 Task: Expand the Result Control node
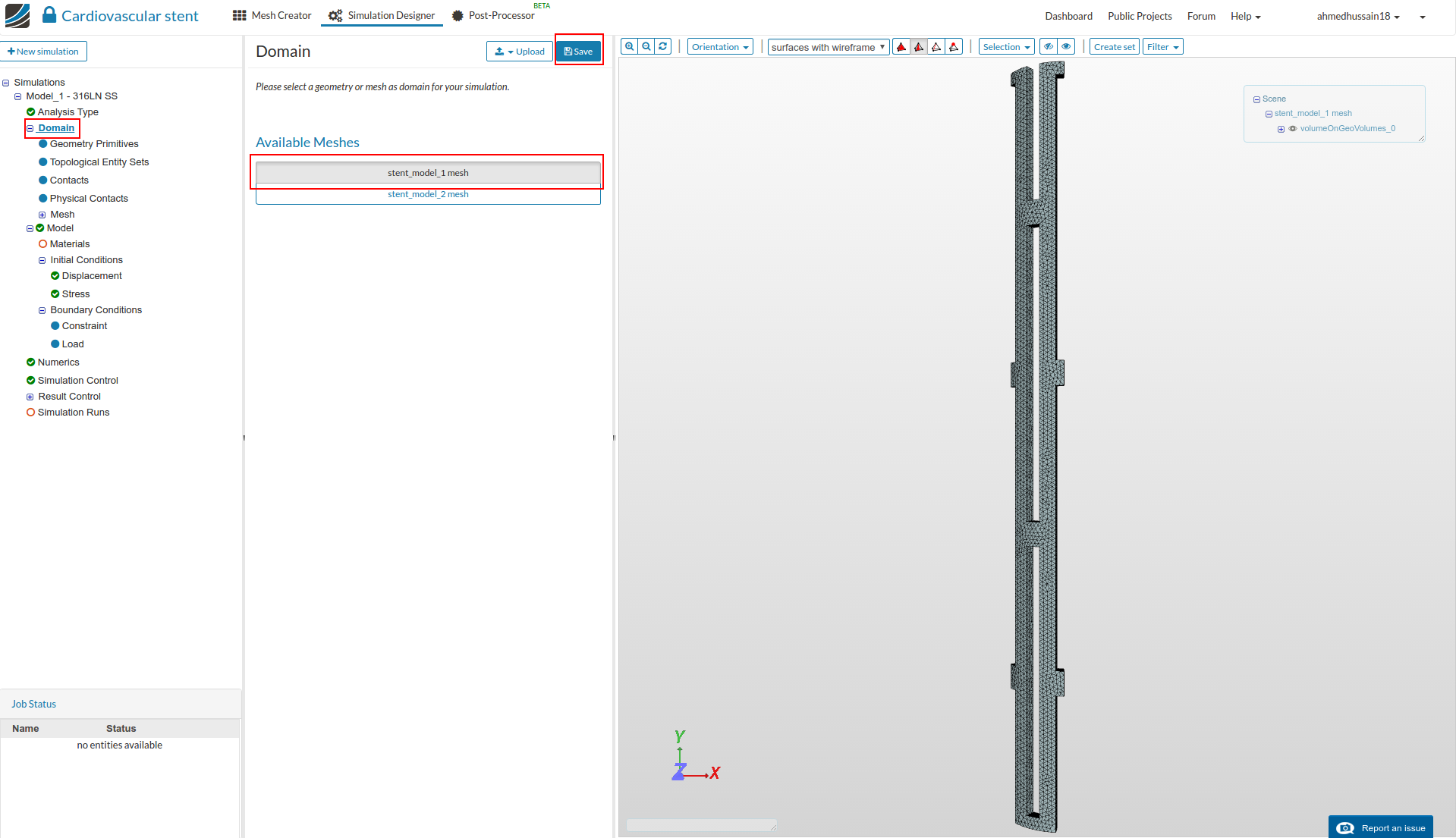coord(30,397)
